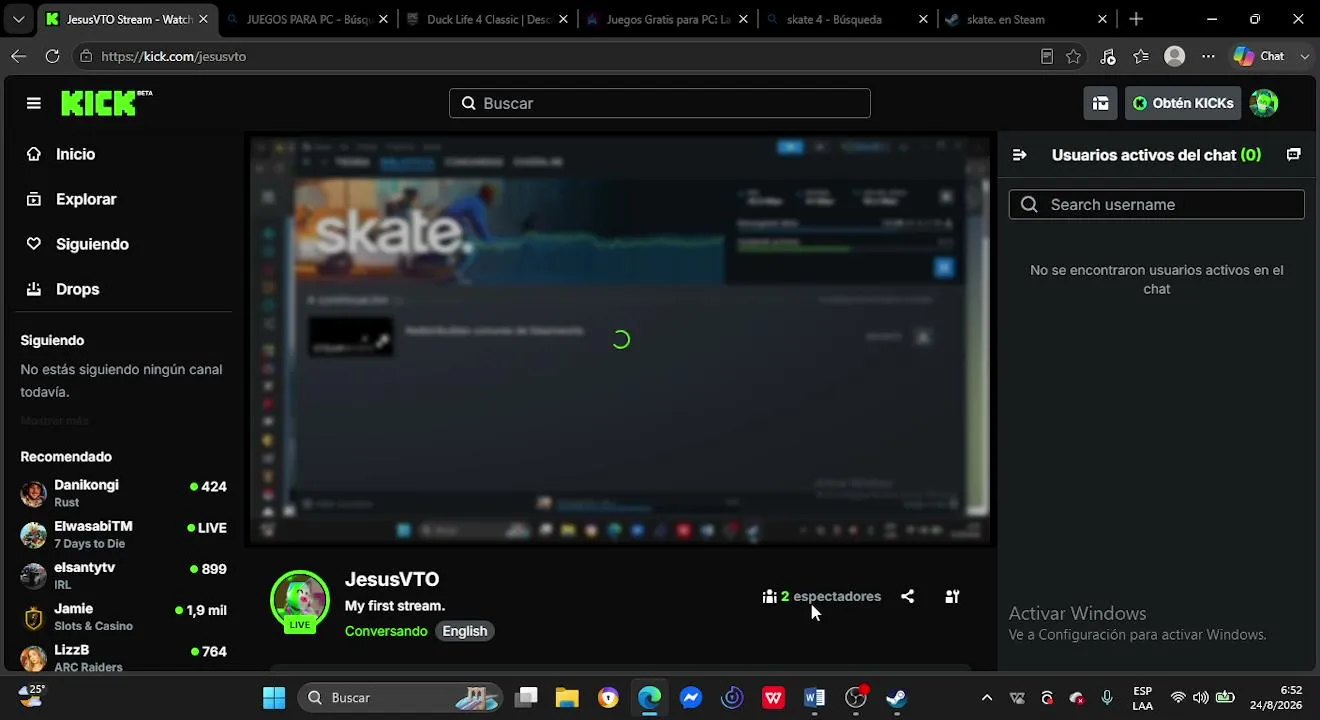Screen dimensions: 1320x720
Task: Open the Edge favorites list icon
Action: click(x=1141, y=56)
